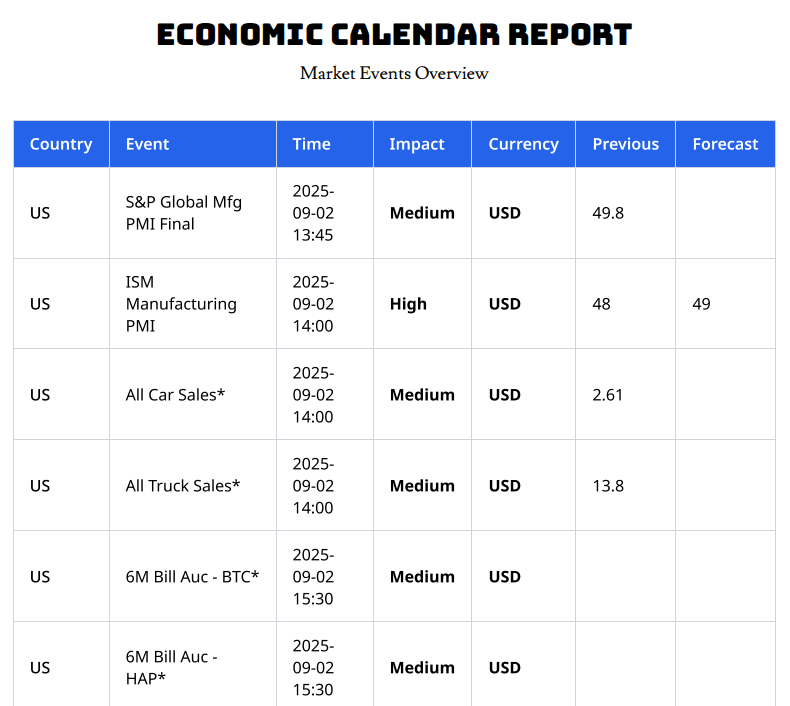Click the Forecast column header
The image size is (790, 706).
[725, 144]
